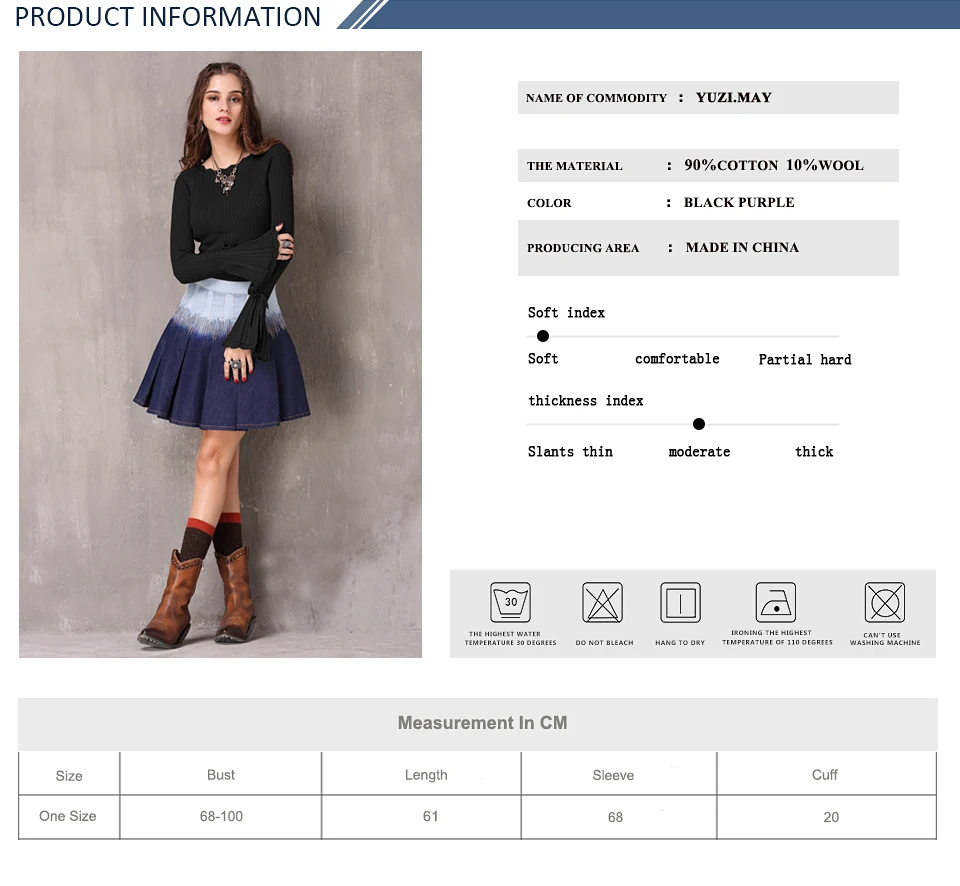Image resolution: width=960 pixels, height=886 pixels.
Task: Click the Soft index label
Action: tap(566, 312)
